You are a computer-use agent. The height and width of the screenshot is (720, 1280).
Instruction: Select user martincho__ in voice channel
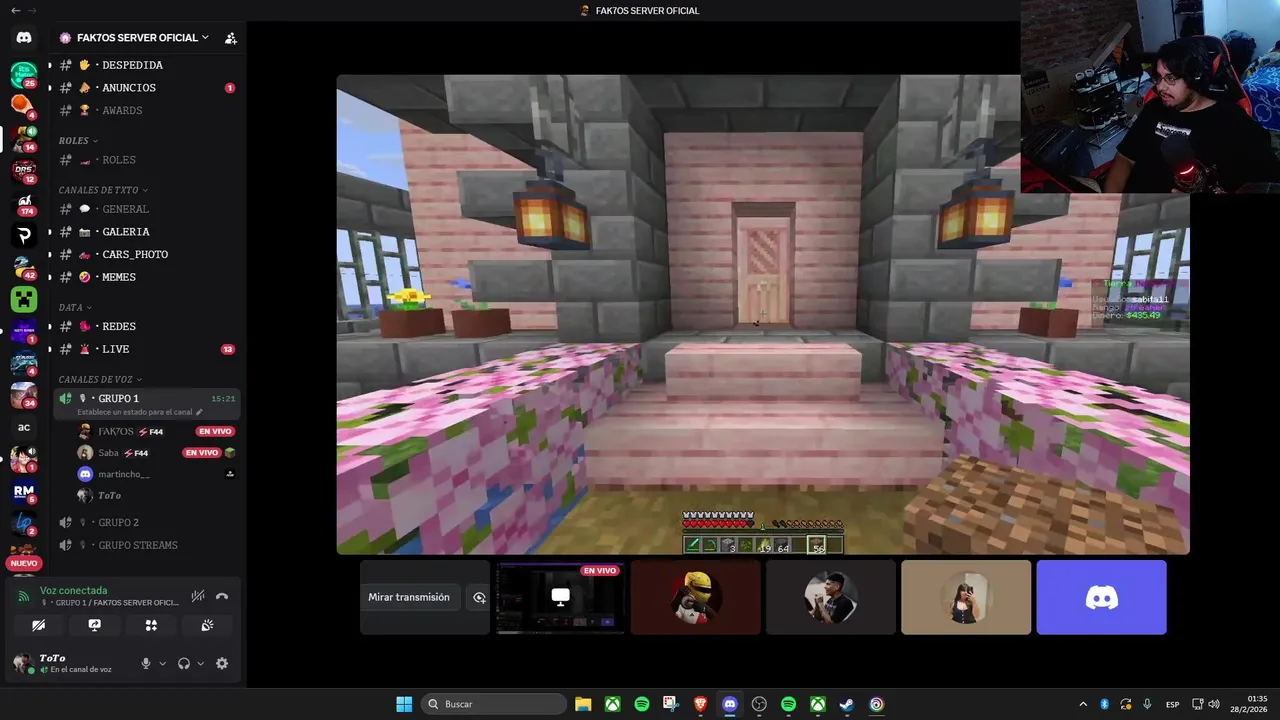[155, 474]
